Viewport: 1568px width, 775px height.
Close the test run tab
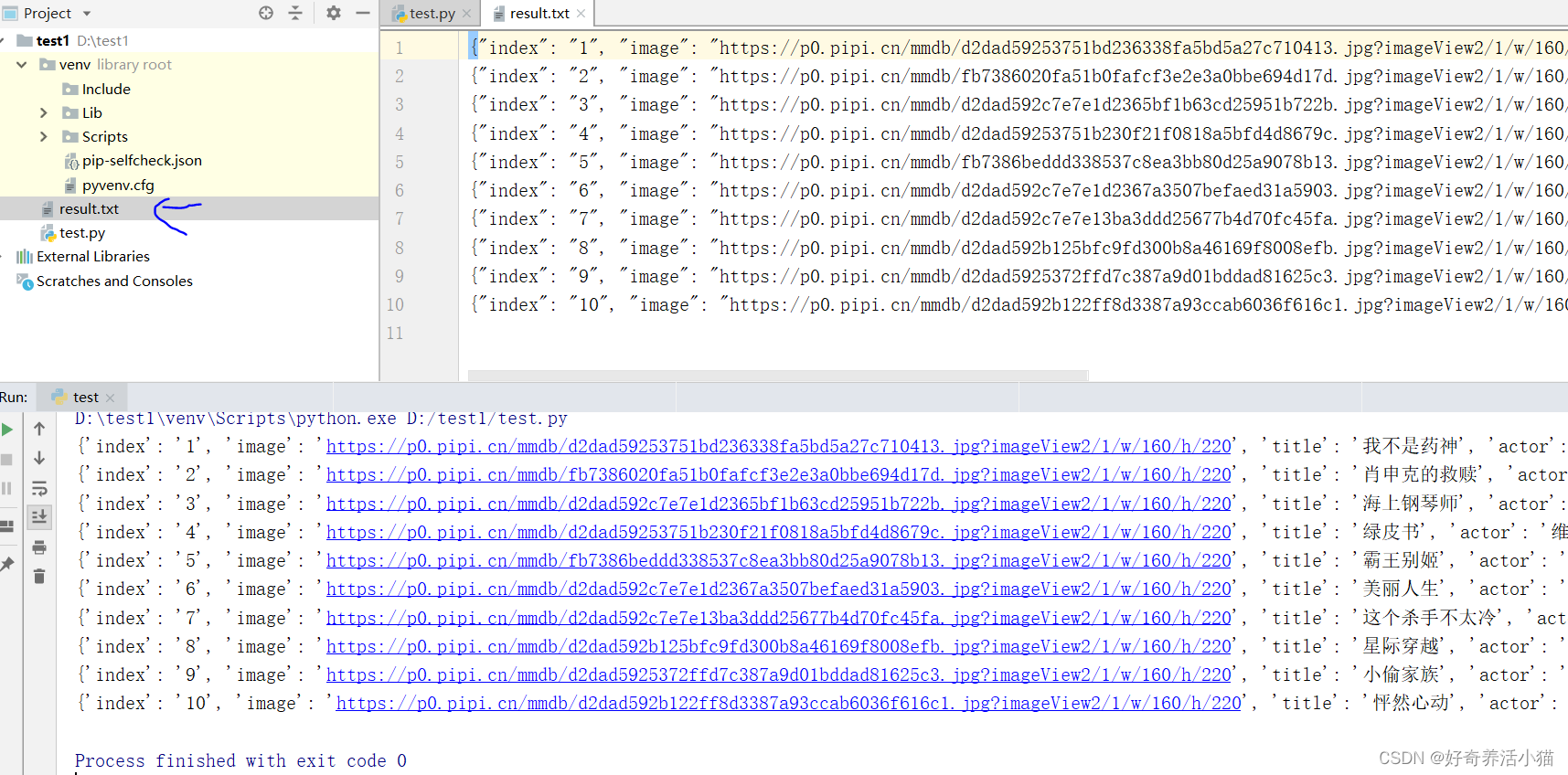click(x=111, y=398)
